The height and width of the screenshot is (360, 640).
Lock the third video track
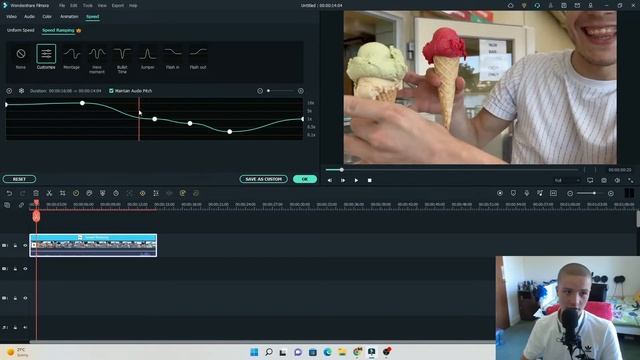coord(15,298)
